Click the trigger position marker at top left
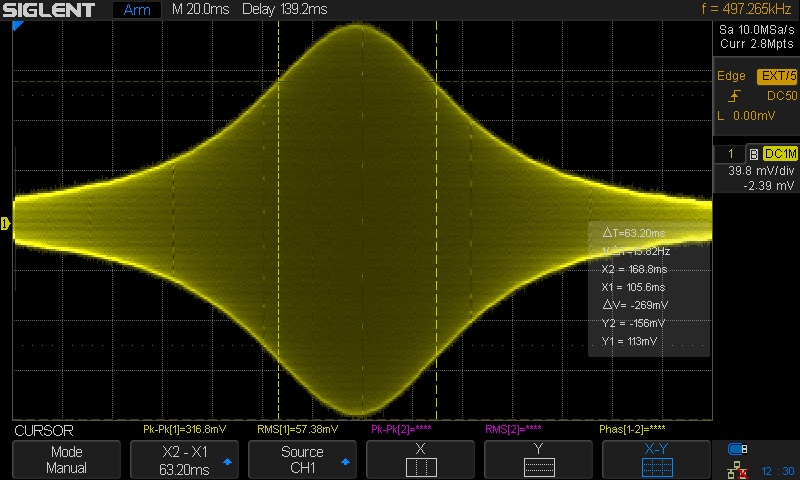Screen dimensions: 800x480 (x=17, y=26)
